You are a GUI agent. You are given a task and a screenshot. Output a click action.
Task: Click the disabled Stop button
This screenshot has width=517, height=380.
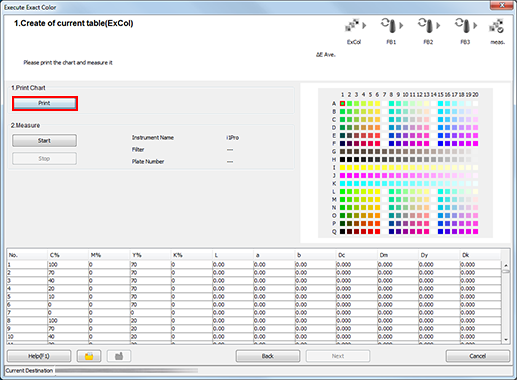click(x=44, y=159)
